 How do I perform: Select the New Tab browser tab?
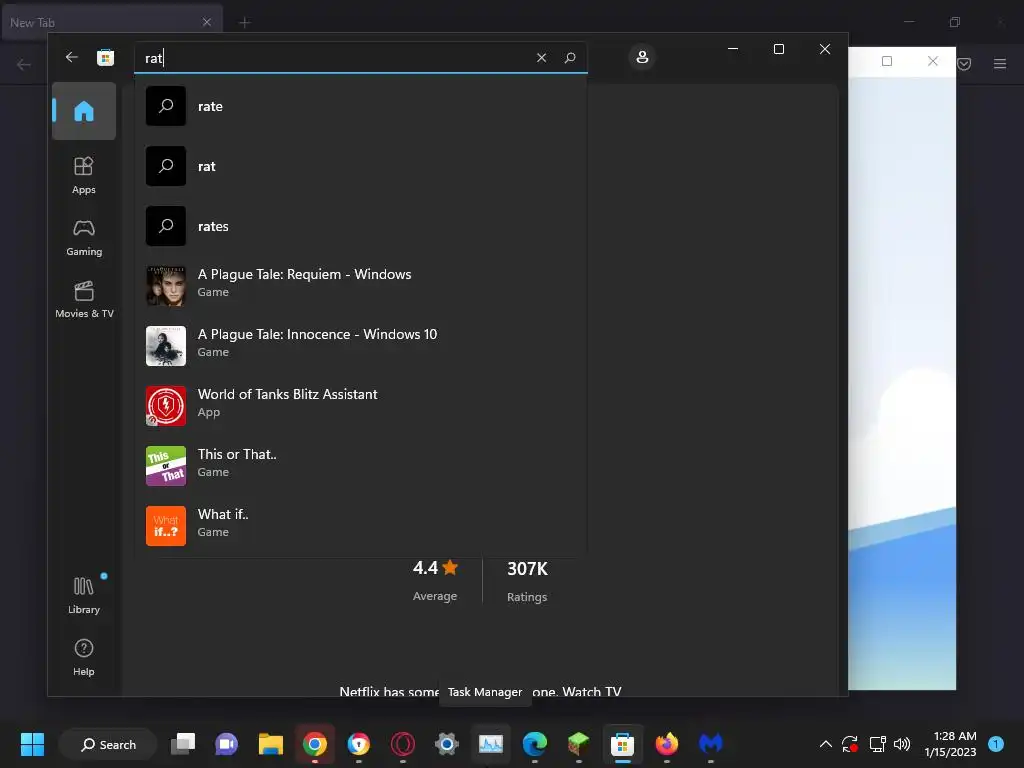coord(111,22)
